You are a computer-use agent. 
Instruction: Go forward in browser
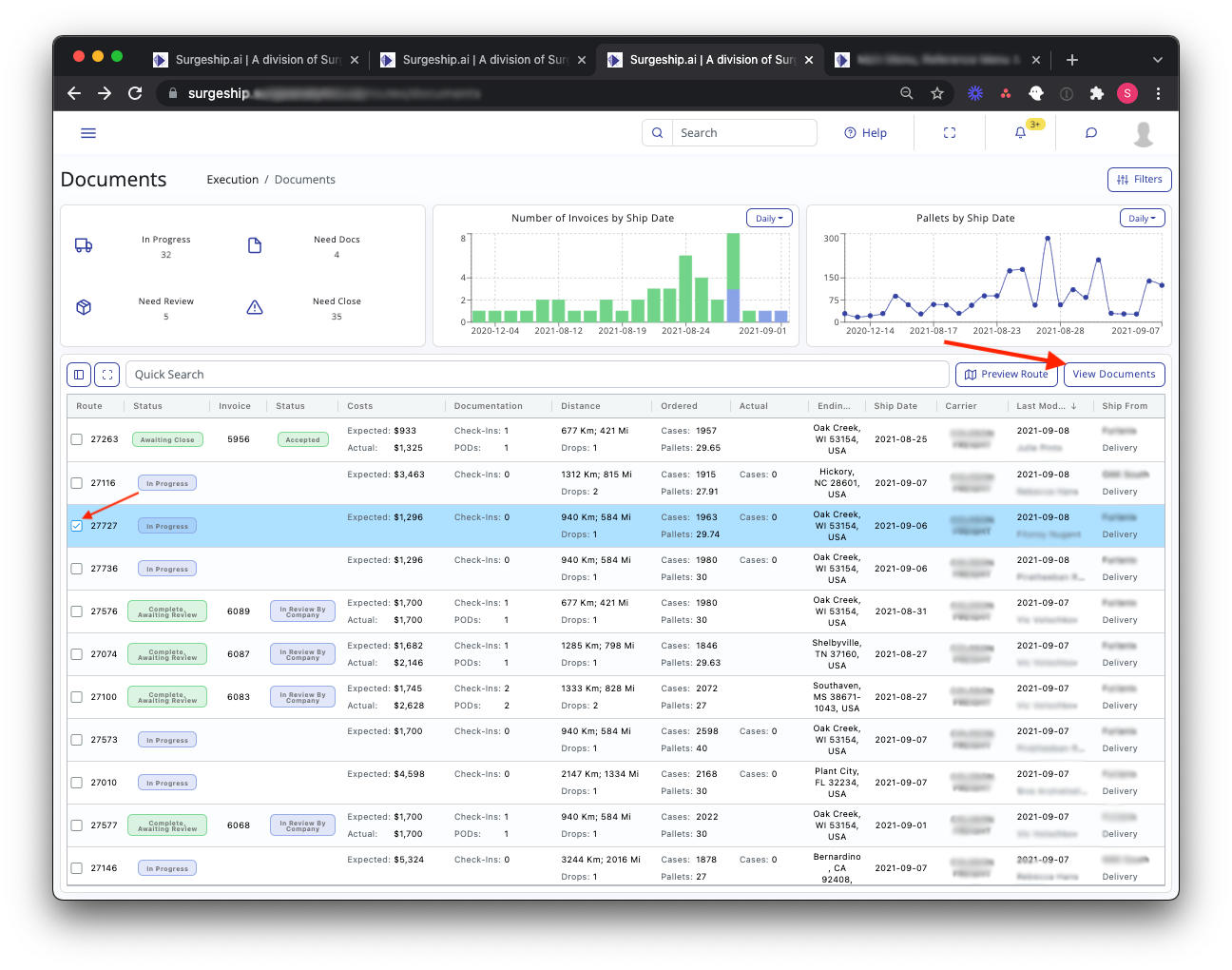(105, 93)
